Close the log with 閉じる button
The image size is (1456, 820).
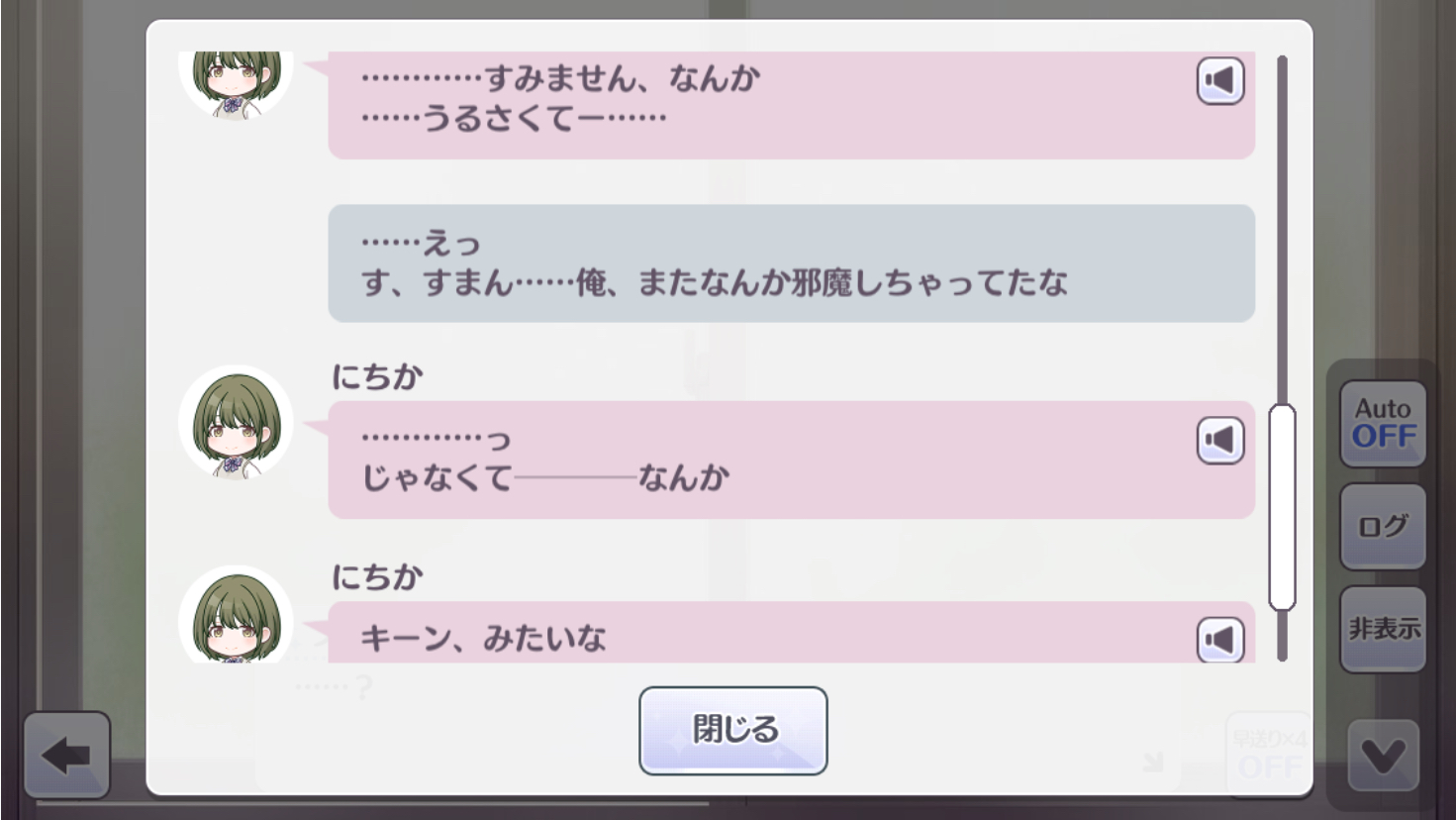pyautogui.click(x=733, y=730)
